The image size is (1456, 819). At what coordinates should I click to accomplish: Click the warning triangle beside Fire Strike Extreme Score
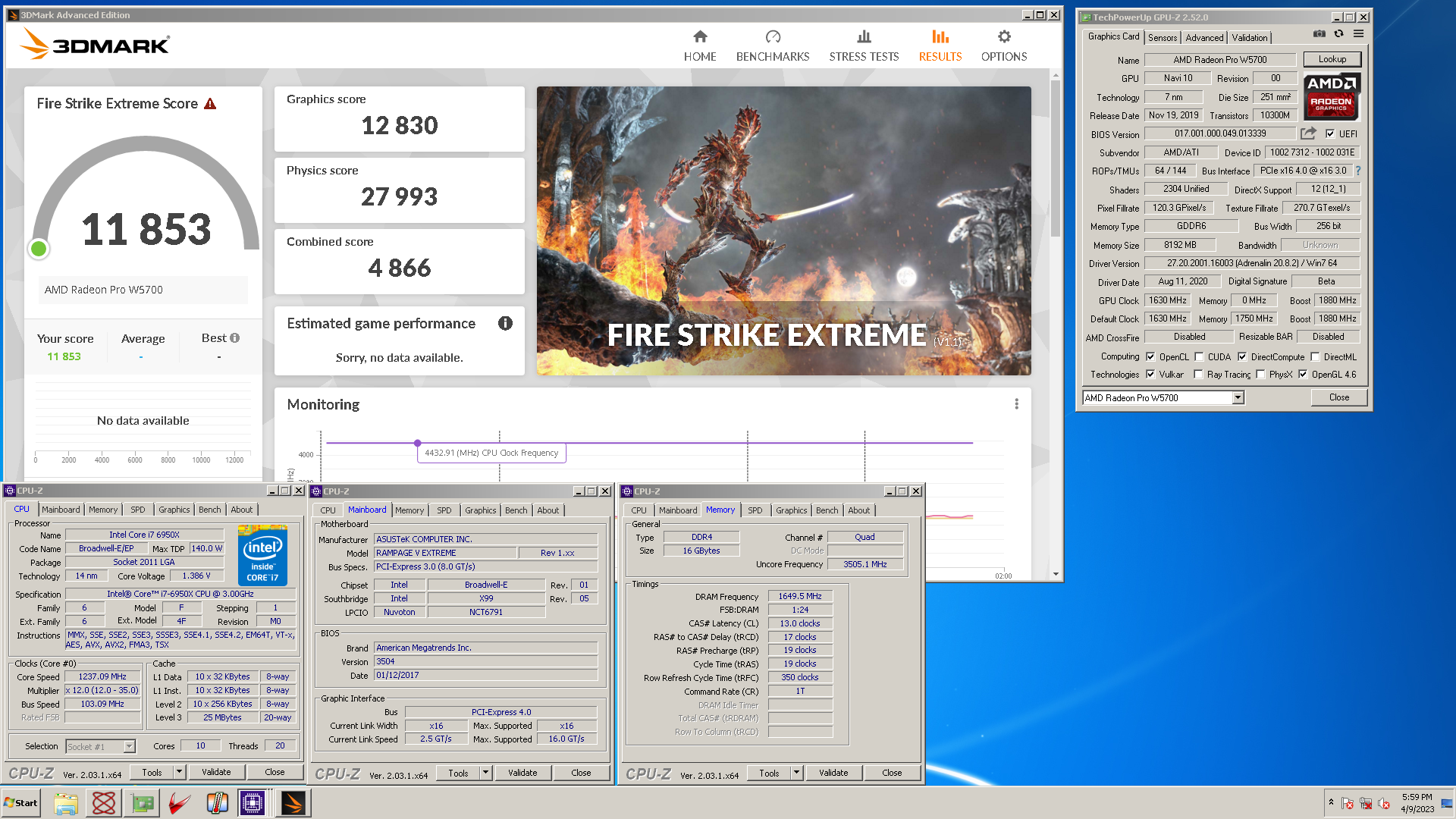[211, 104]
